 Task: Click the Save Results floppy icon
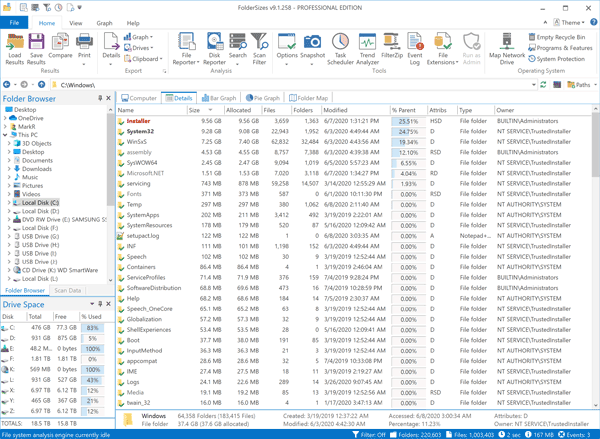[x=36, y=49]
